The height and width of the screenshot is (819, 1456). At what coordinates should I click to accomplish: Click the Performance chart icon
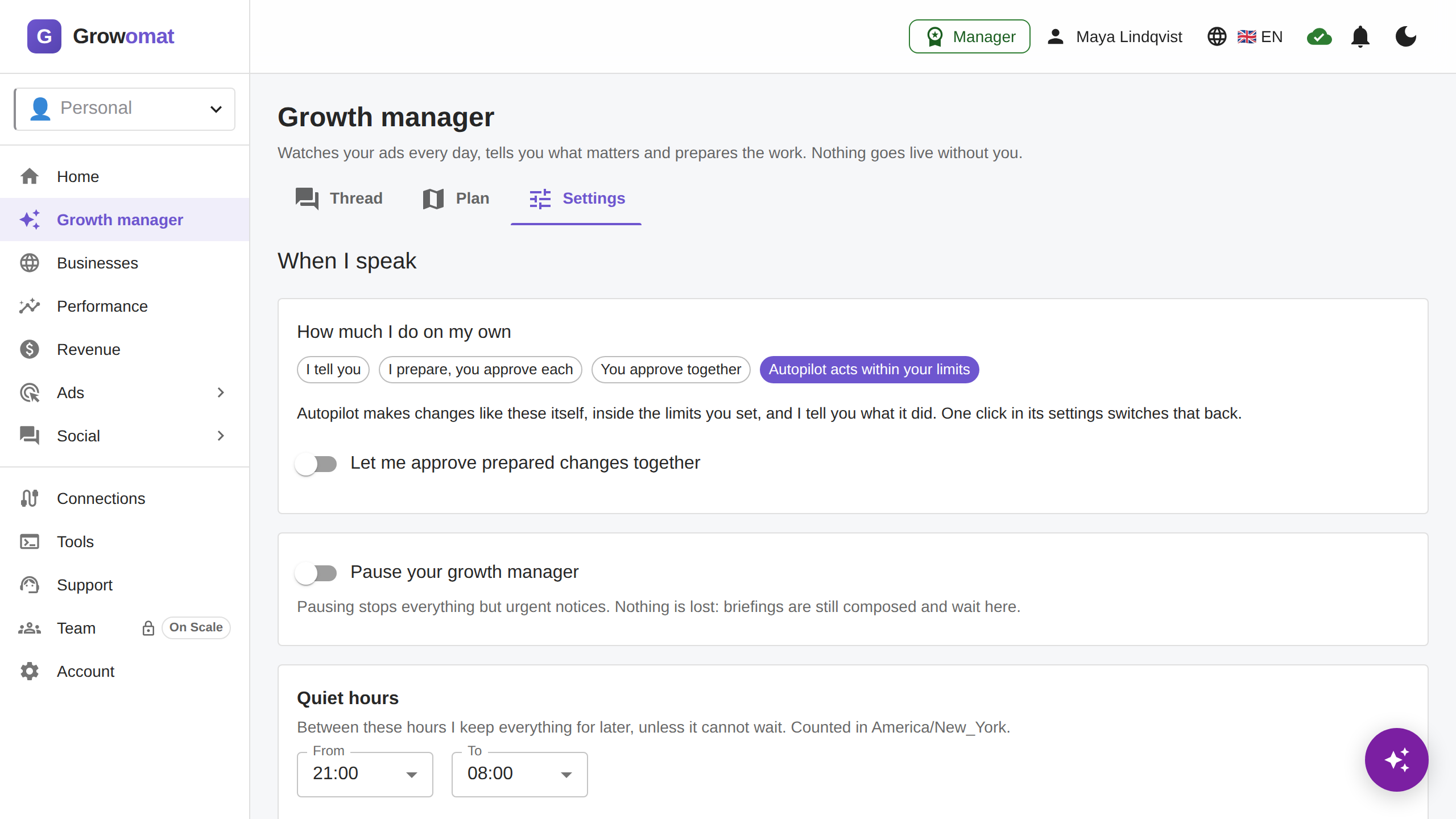[30, 307]
